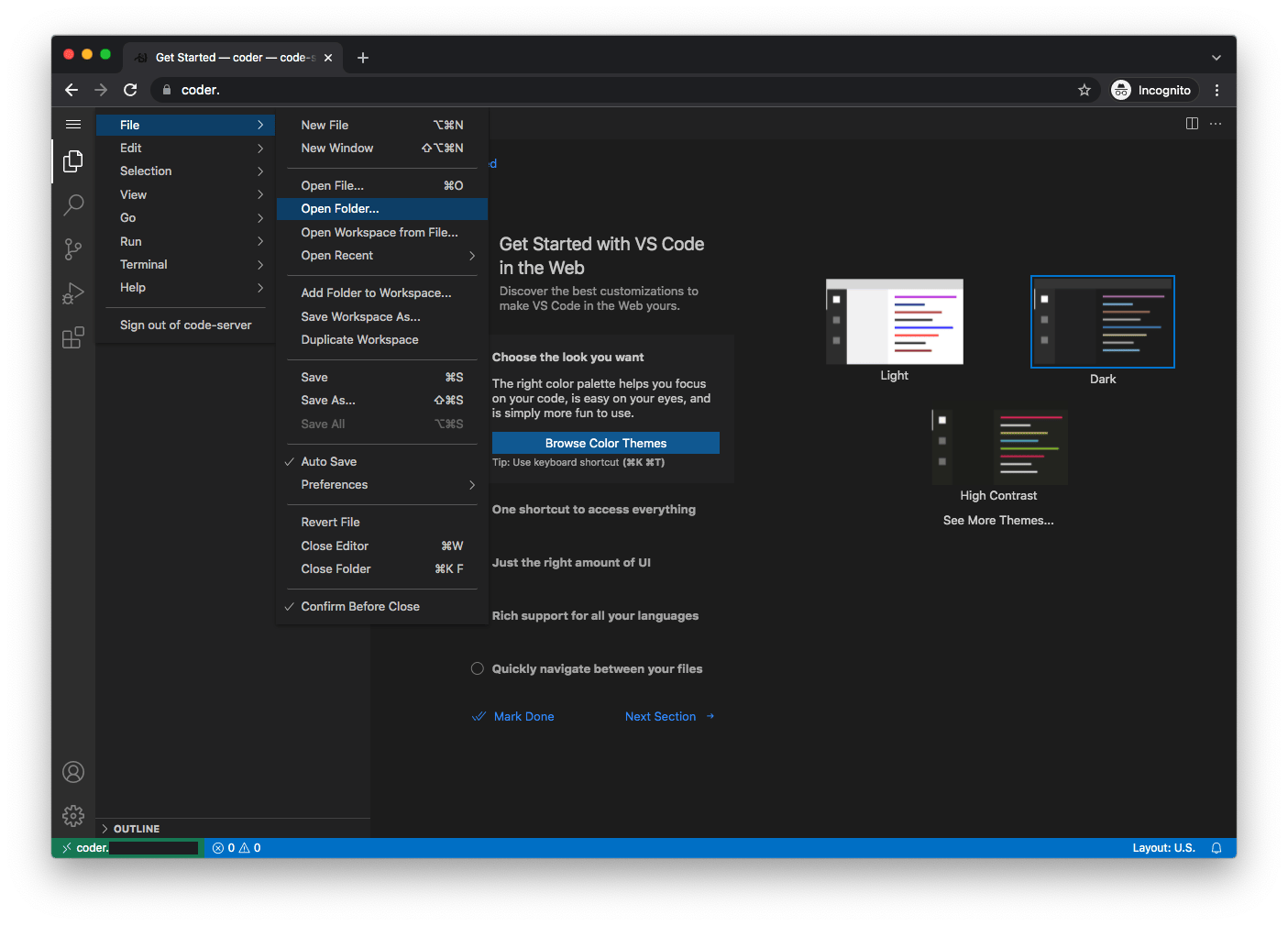This screenshot has height=926, width=1288.
Task: Open the Run and Debug view
Action: (x=73, y=293)
